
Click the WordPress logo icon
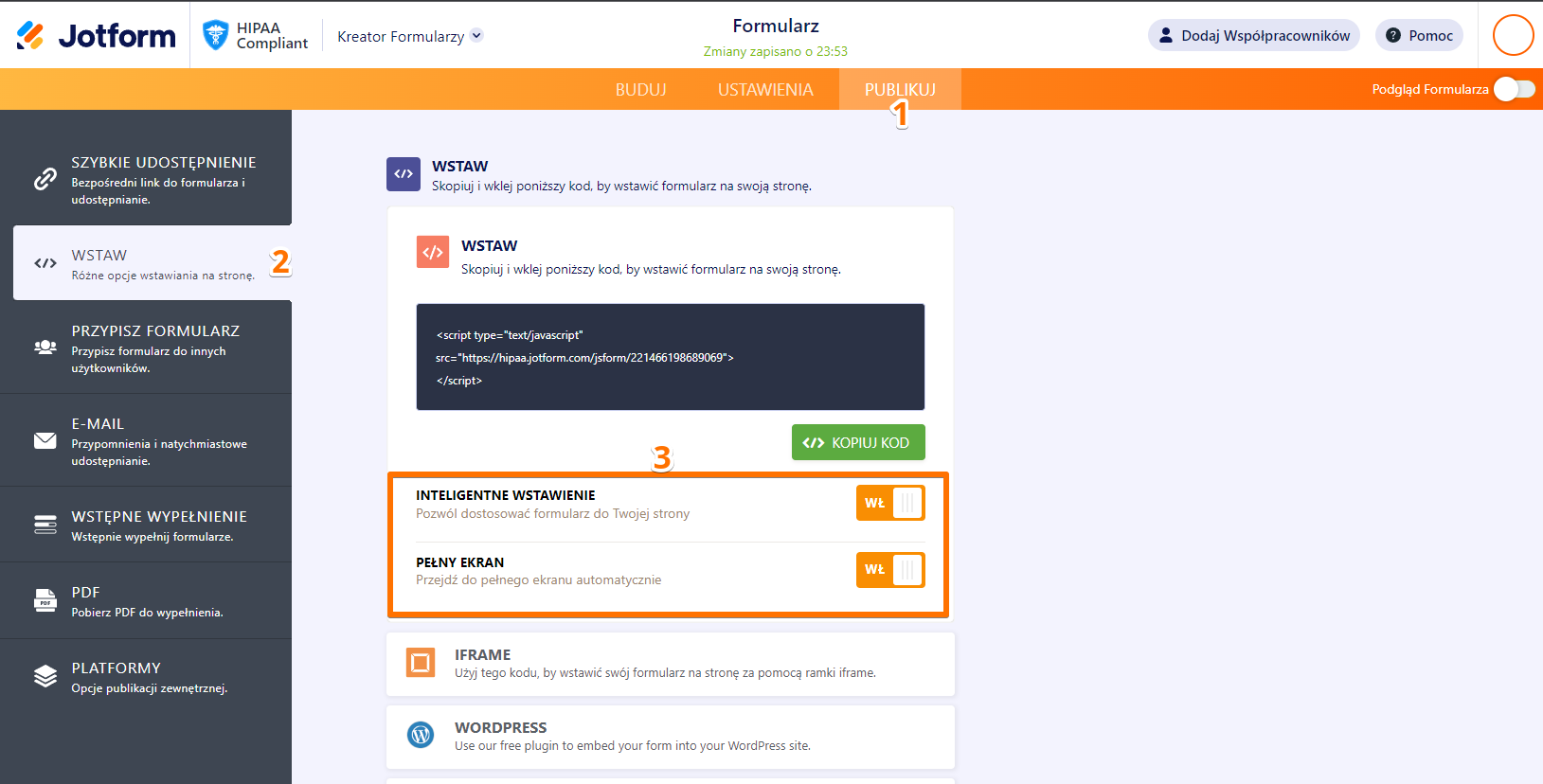point(421,734)
